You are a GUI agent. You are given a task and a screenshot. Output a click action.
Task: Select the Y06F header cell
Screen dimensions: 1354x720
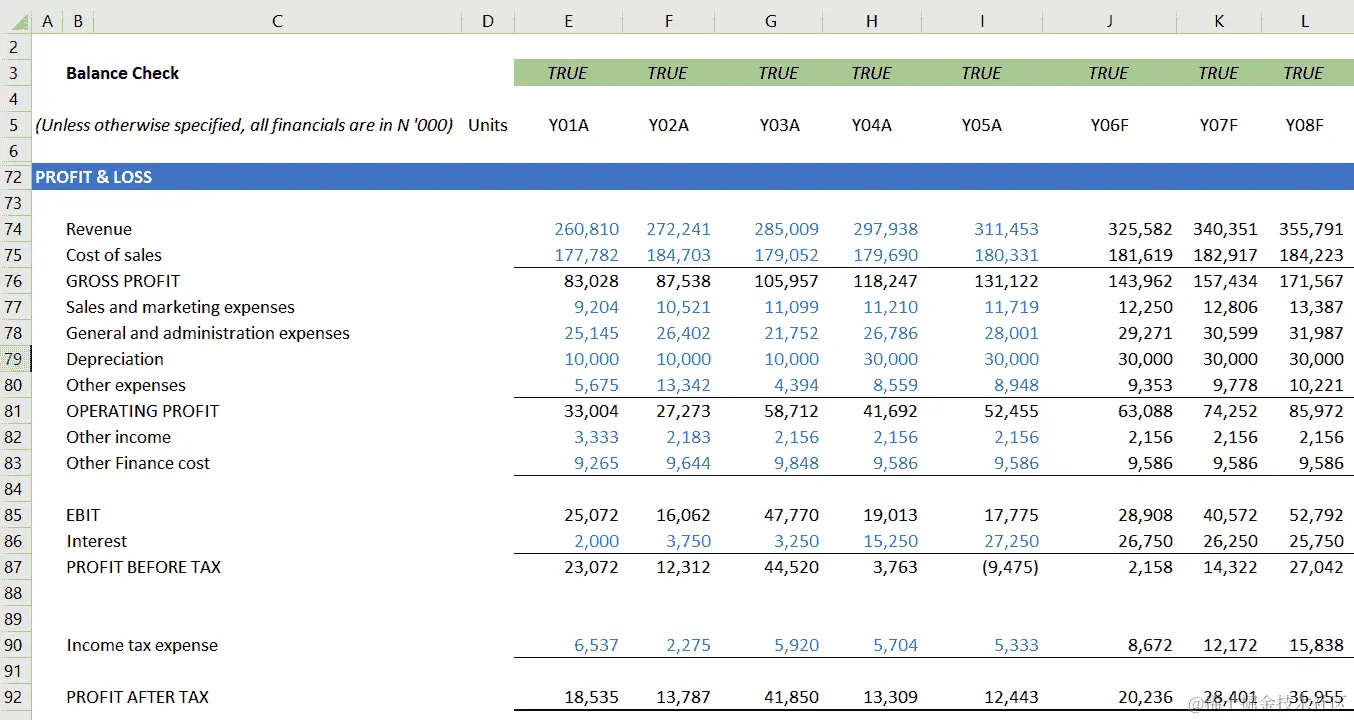tap(1109, 125)
